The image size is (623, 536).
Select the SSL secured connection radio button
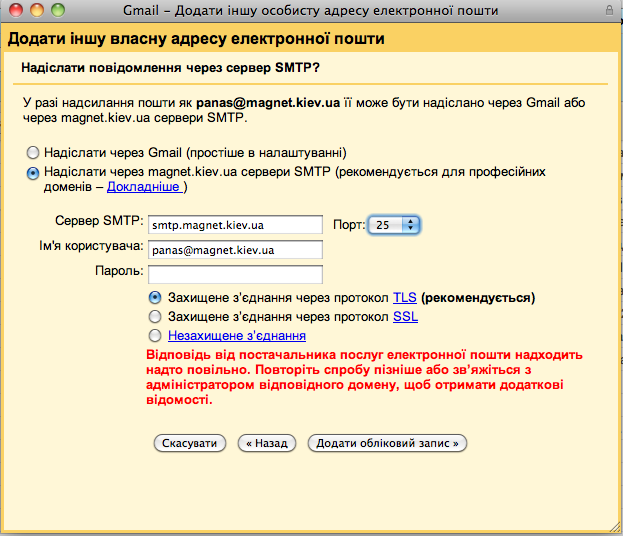click(x=155, y=317)
